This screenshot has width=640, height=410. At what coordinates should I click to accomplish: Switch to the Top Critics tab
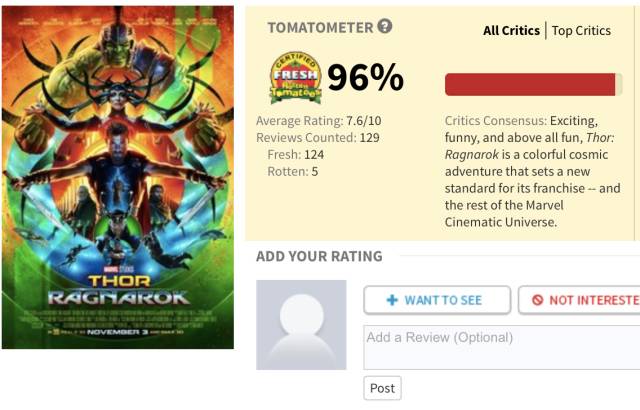[x=581, y=31]
